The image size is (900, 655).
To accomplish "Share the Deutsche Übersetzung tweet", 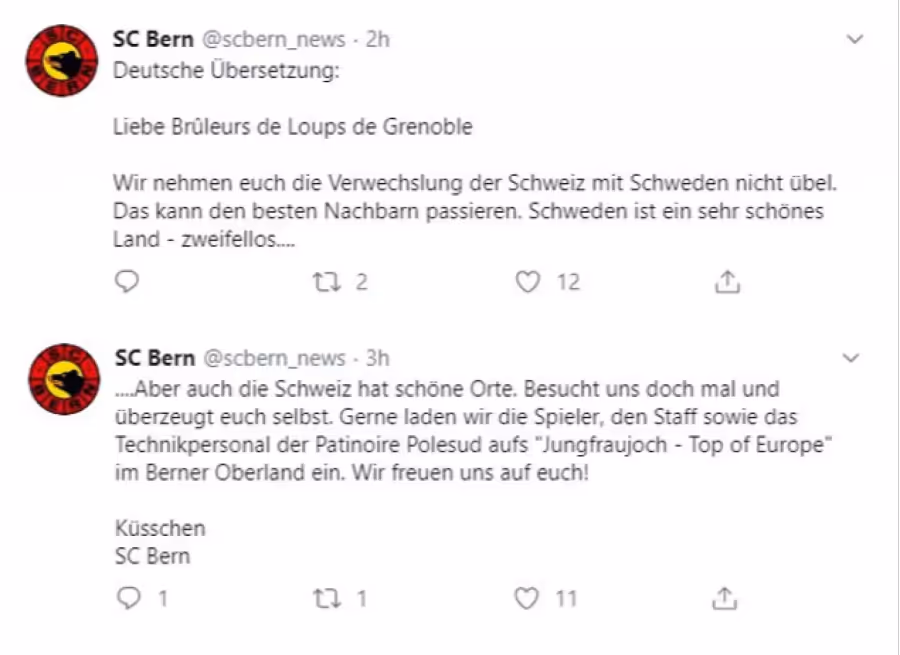I will point(727,281).
